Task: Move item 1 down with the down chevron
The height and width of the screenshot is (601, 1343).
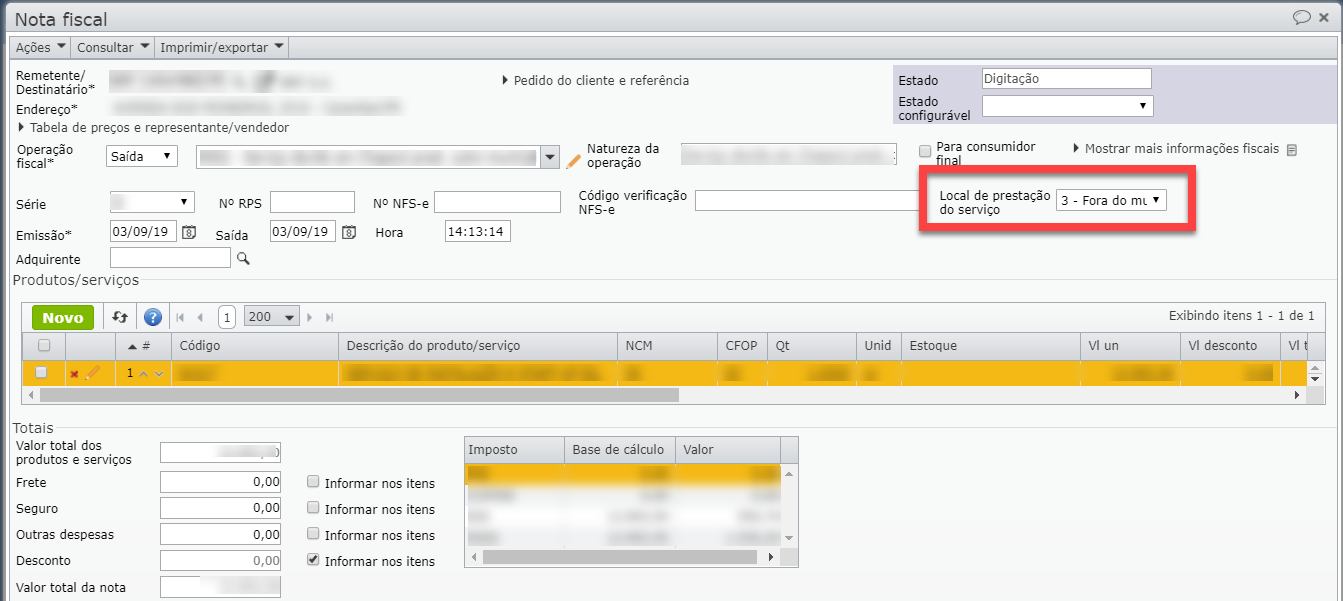Action: [x=158, y=374]
